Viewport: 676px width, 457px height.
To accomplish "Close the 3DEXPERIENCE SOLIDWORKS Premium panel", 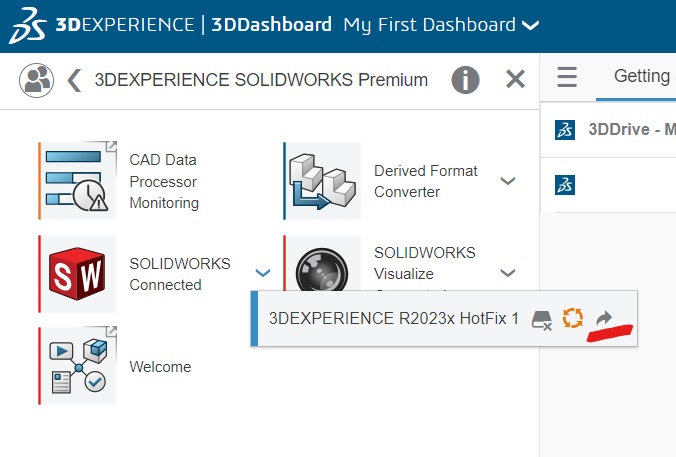I will pos(515,79).
